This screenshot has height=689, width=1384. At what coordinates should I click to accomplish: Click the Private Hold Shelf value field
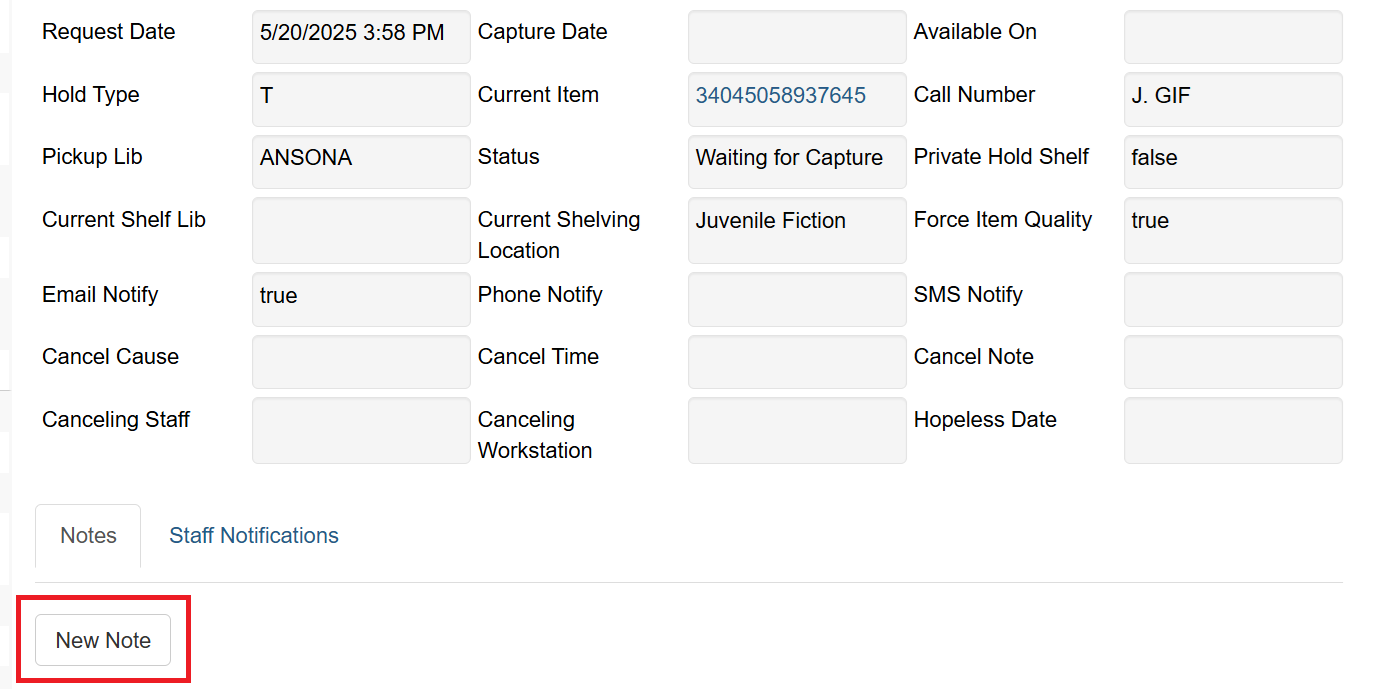point(1233,161)
